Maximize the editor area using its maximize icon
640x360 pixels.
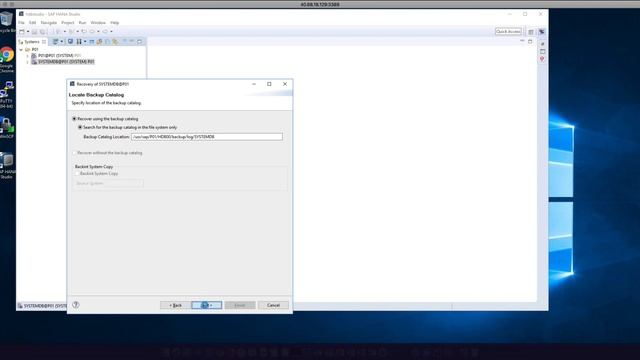pyautogui.click(x=530, y=41)
